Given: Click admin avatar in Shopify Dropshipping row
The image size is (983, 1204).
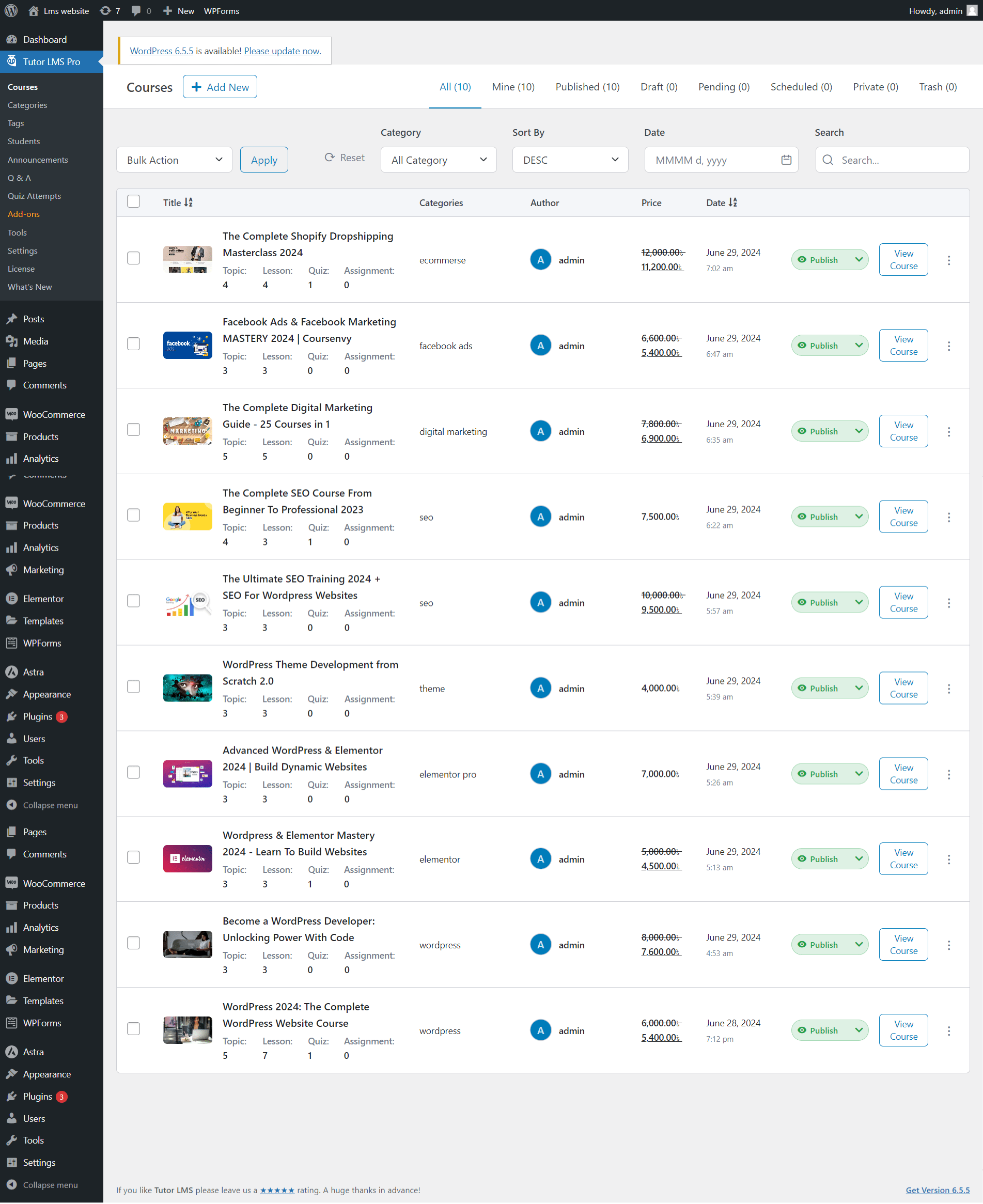Looking at the screenshot, I should tap(540, 260).
